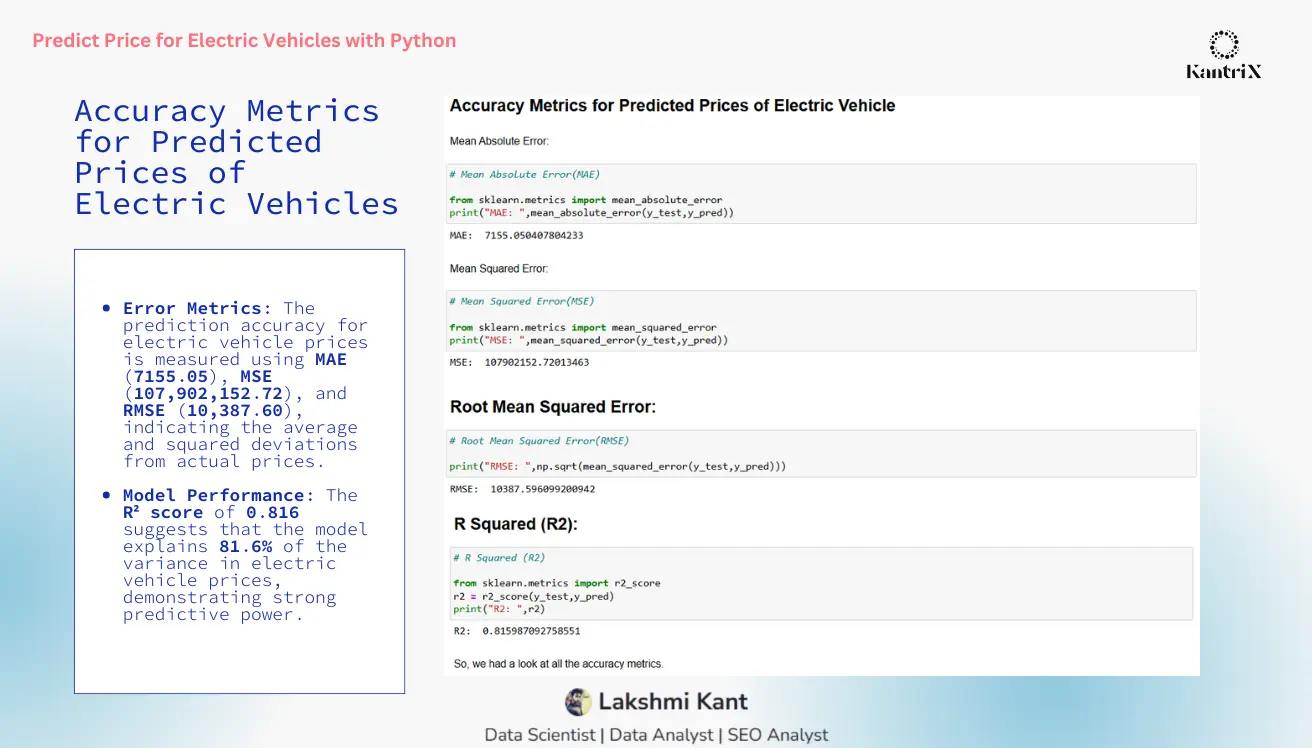Click the 'Predict Price for Electric Vehicles with Python' header
Viewport: 1312px width, 748px height.
click(244, 41)
